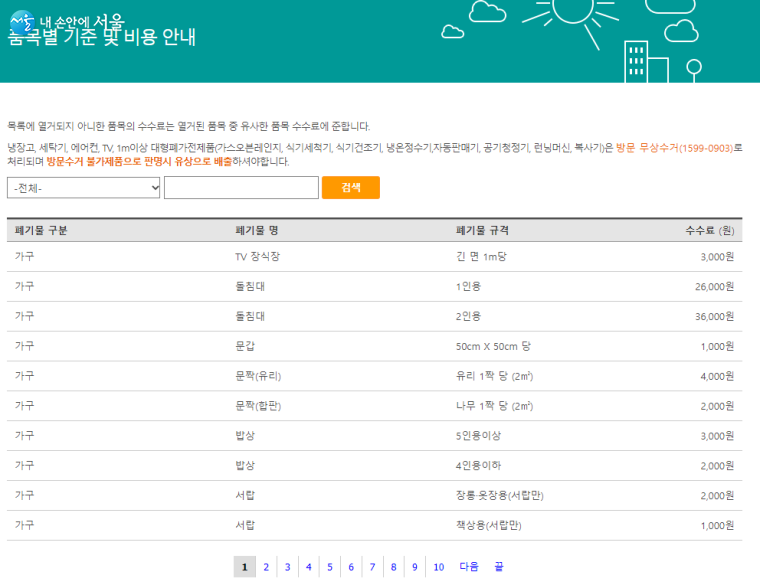
Task: Jump to page 7 of the list
Action: (x=372, y=567)
